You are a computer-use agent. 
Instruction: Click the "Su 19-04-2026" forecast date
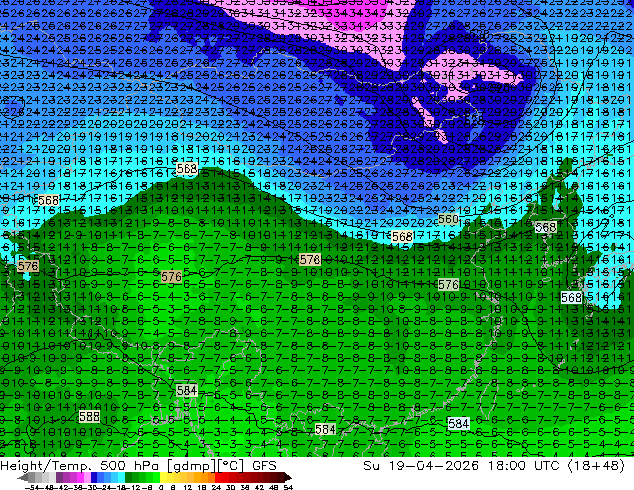tap(422, 466)
